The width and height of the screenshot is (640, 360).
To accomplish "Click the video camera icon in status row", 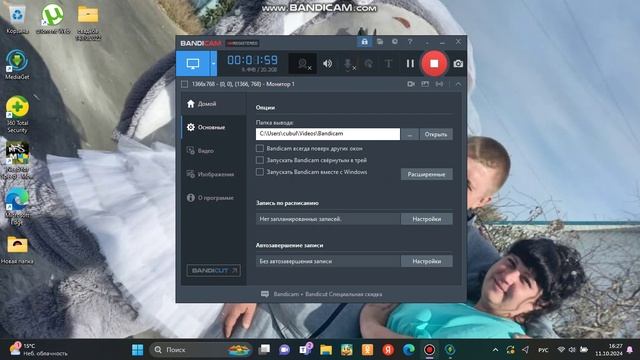I will (411, 84).
